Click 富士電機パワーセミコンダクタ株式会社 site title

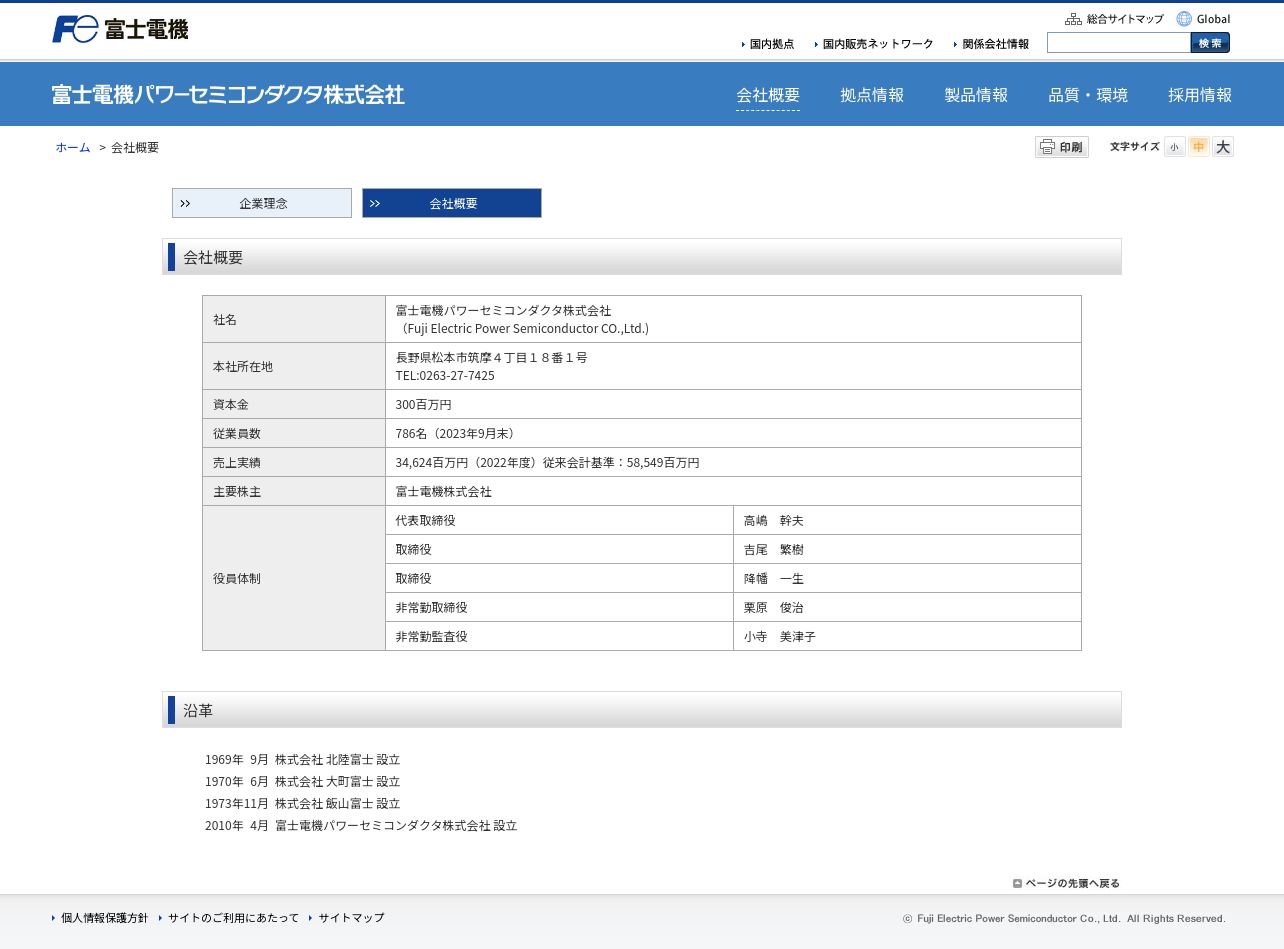tap(228, 95)
